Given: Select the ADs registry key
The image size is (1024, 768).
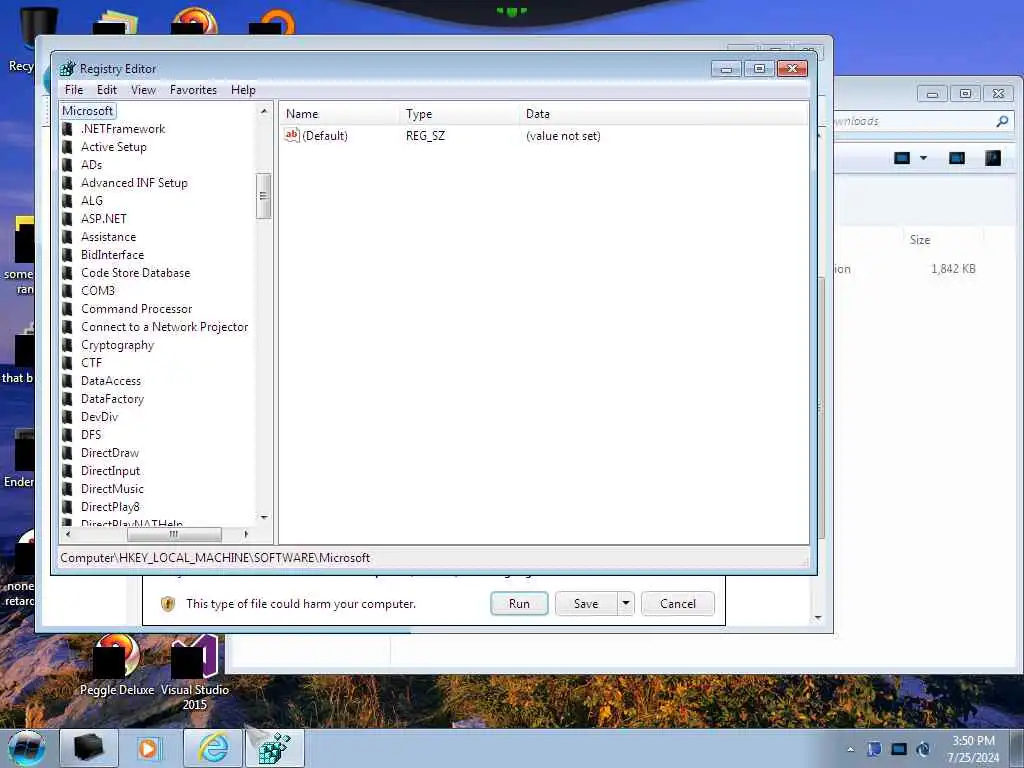Looking at the screenshot, I should (x=91, y=165).
